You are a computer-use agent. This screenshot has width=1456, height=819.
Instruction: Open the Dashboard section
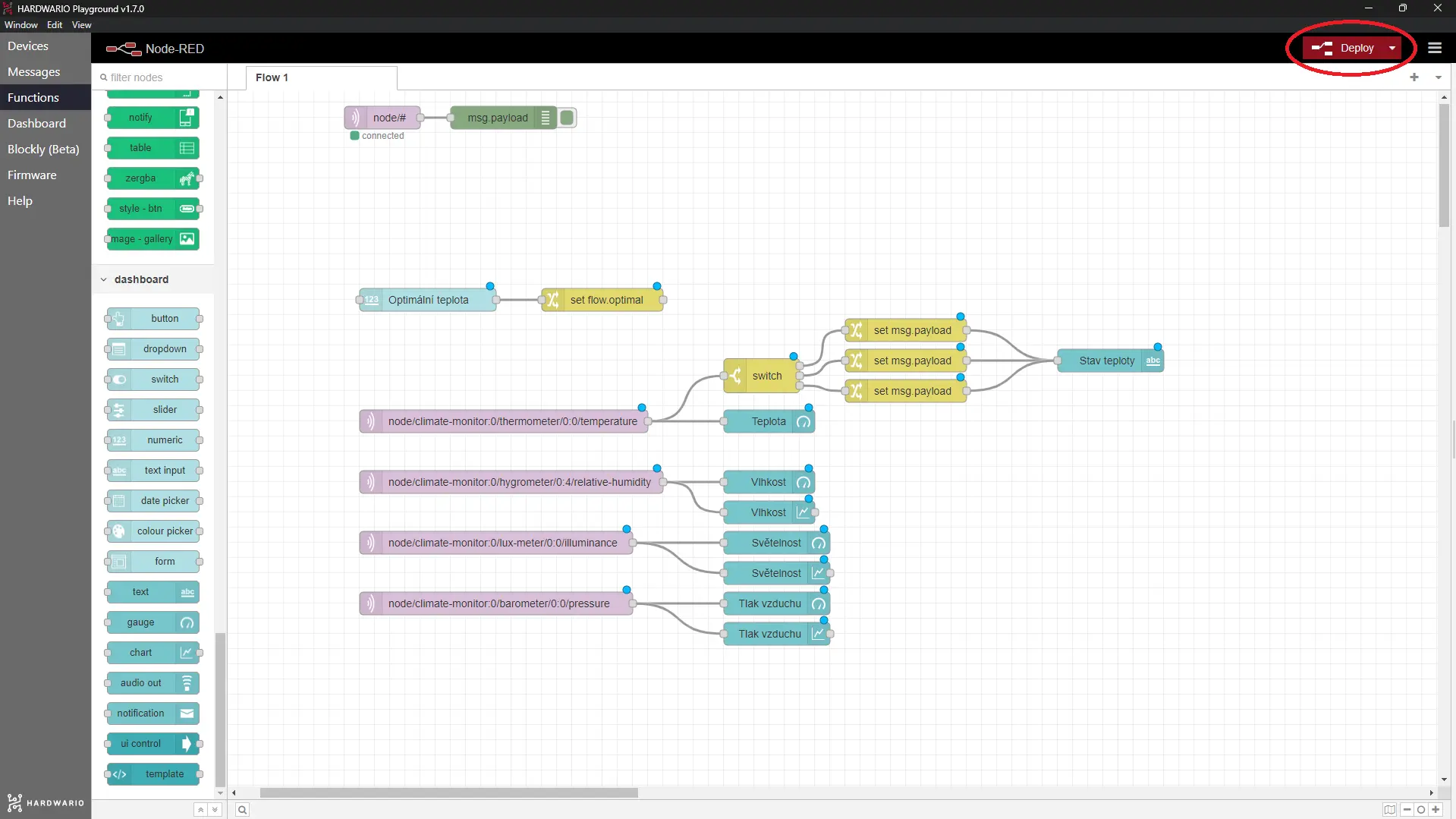[46, 123]
